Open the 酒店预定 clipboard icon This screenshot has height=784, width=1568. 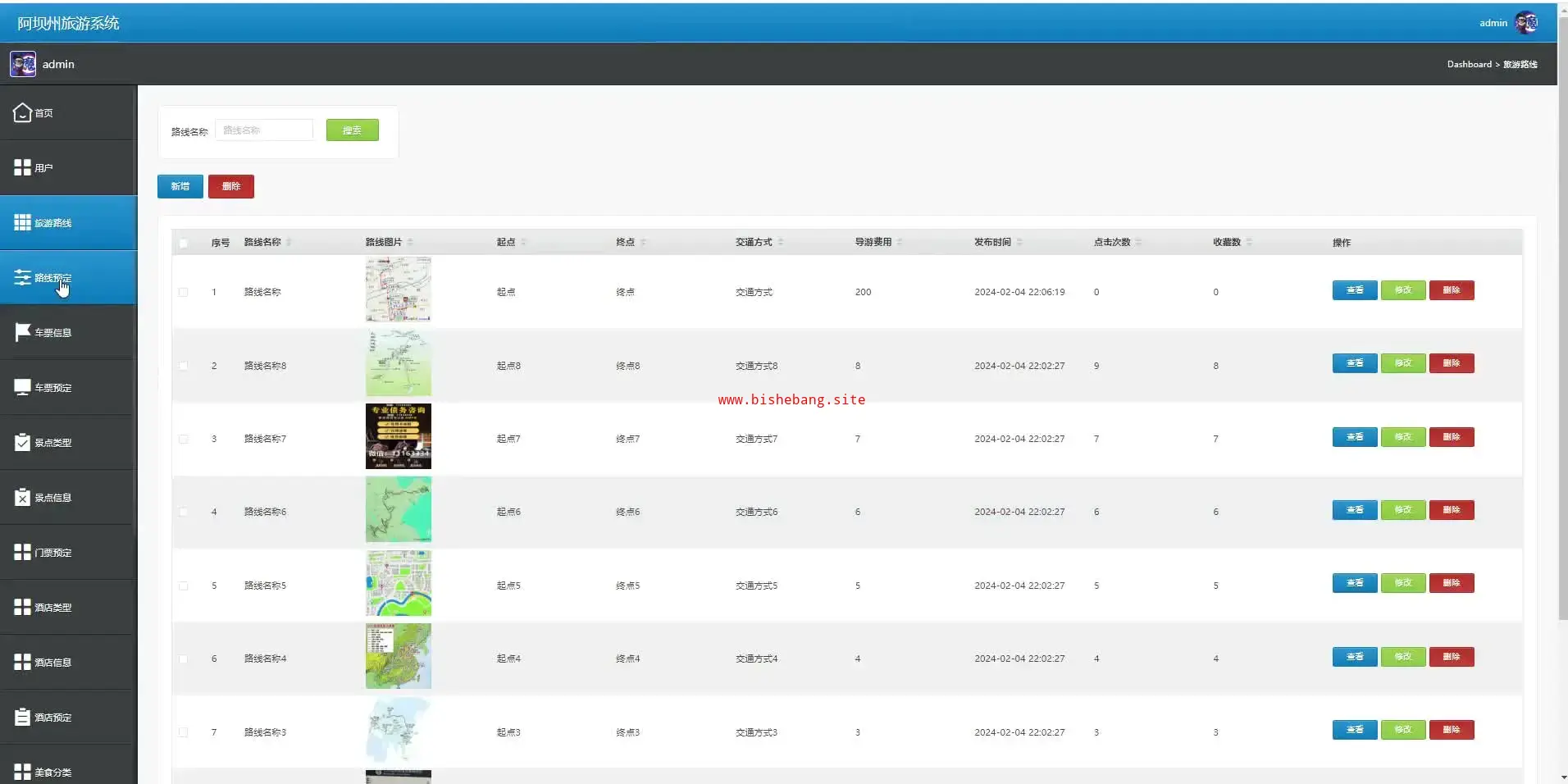[22, 717]
